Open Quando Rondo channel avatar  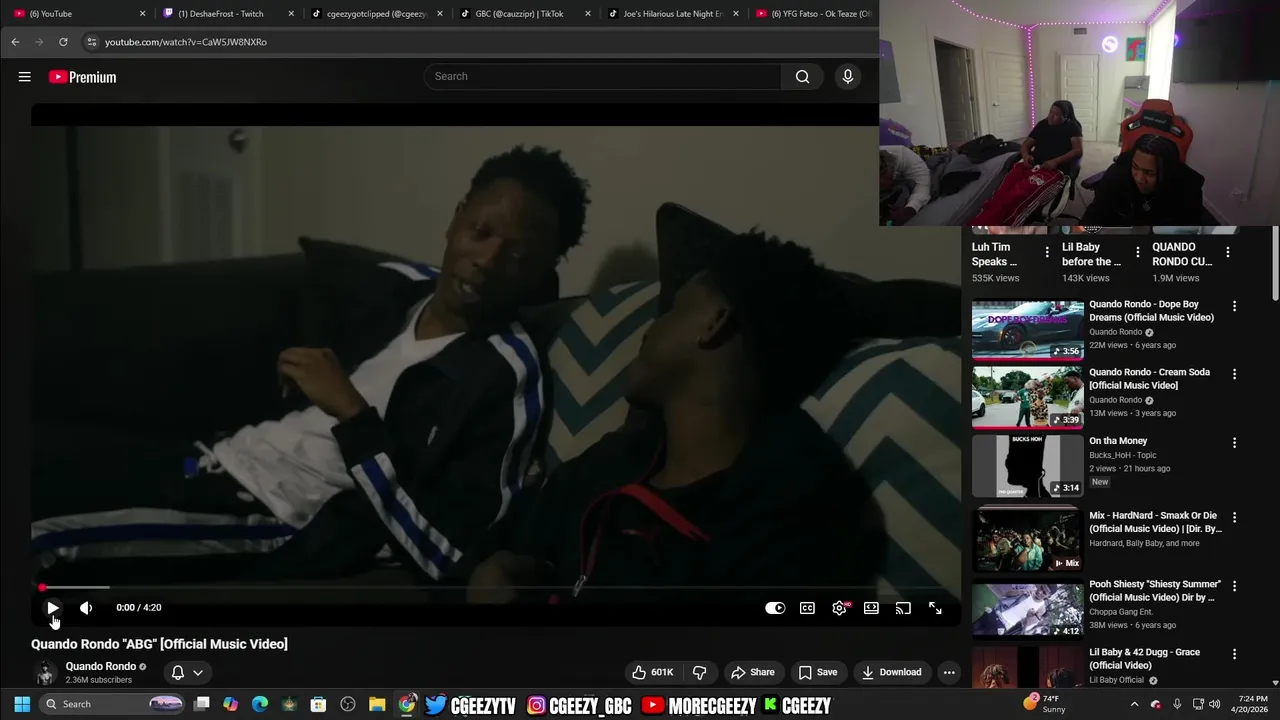pyautogui.click(x=45, y=673)
